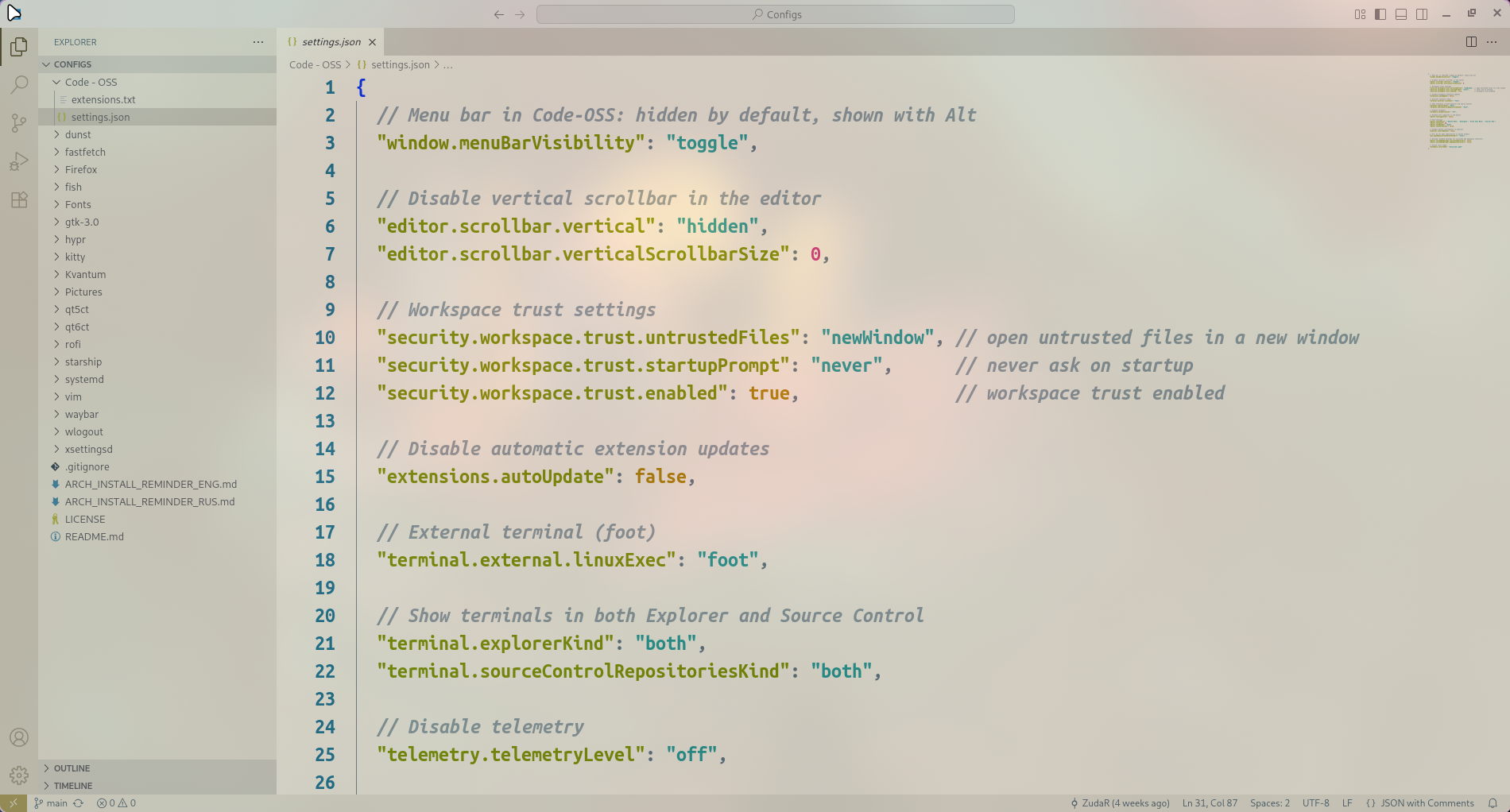The image size is (1510, 812).
Task: Run the synchronize changes icon next to main
Action: (x=78, y=802)
